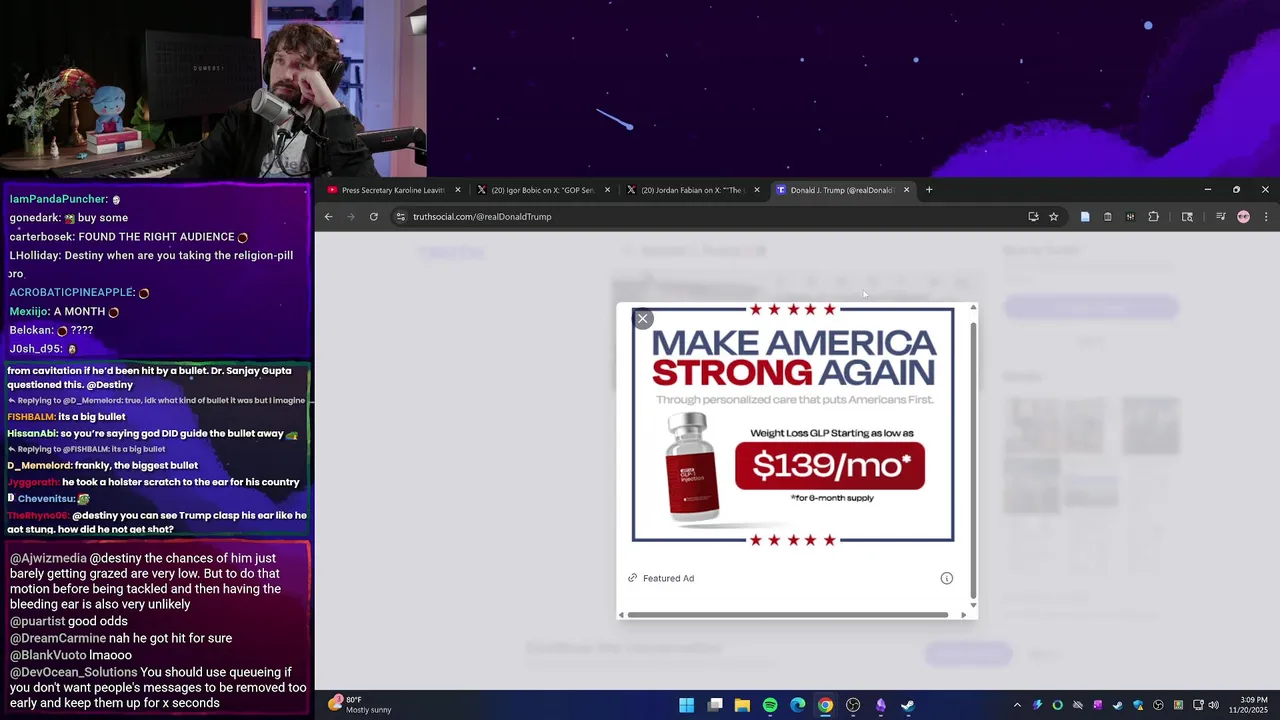This screenshot has width=1280, height=720.
Task: Click the OBS icon in system tray
Action: (x=1158, y=705)
